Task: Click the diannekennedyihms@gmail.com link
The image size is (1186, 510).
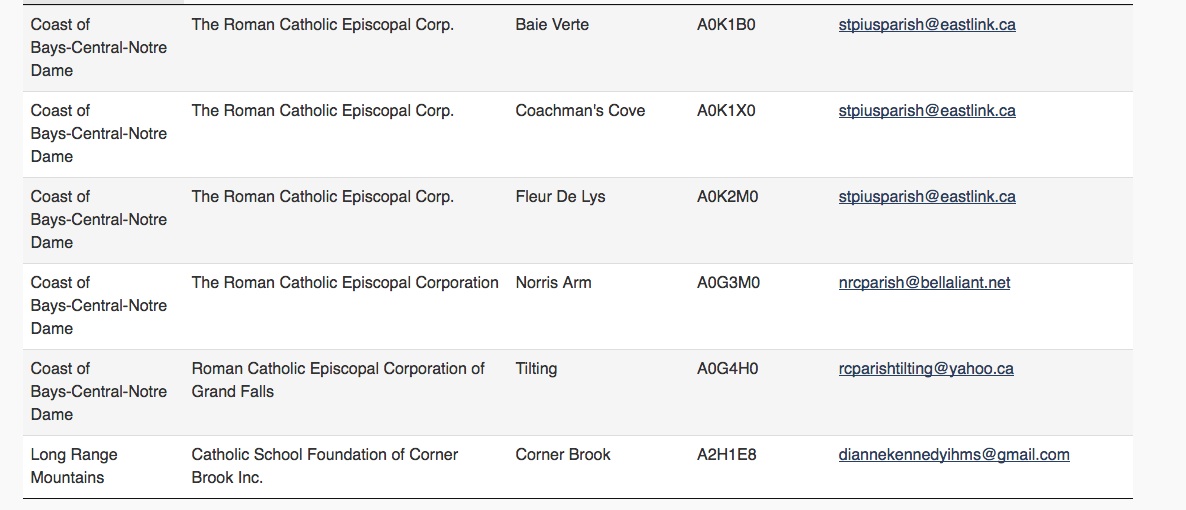Action: click(953, 455)
